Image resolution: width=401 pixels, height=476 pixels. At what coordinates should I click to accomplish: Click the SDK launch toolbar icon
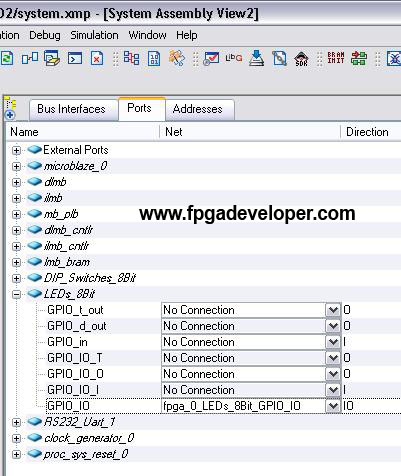click(x=301, y=59)
